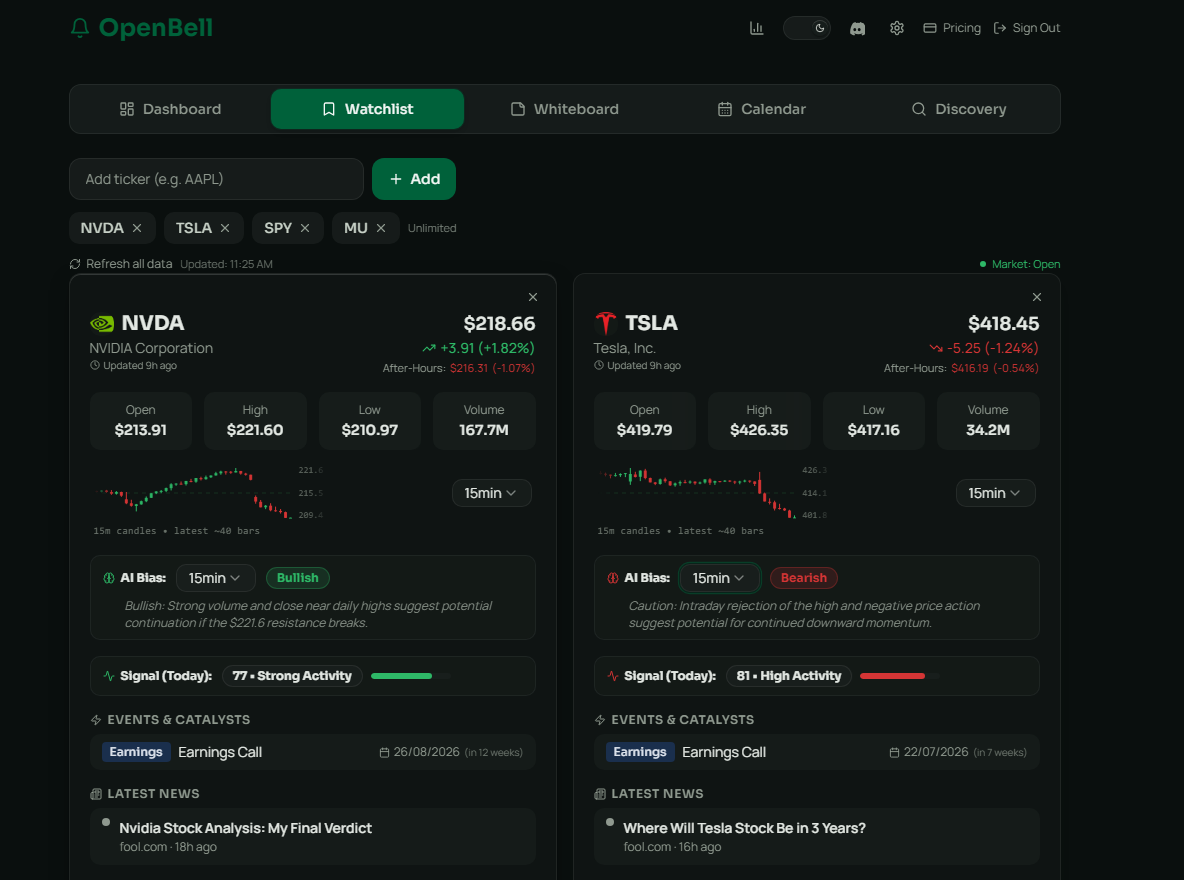Click NVDA Open $213.91 tile
The image size is (1184, 880).
point(140,421)
